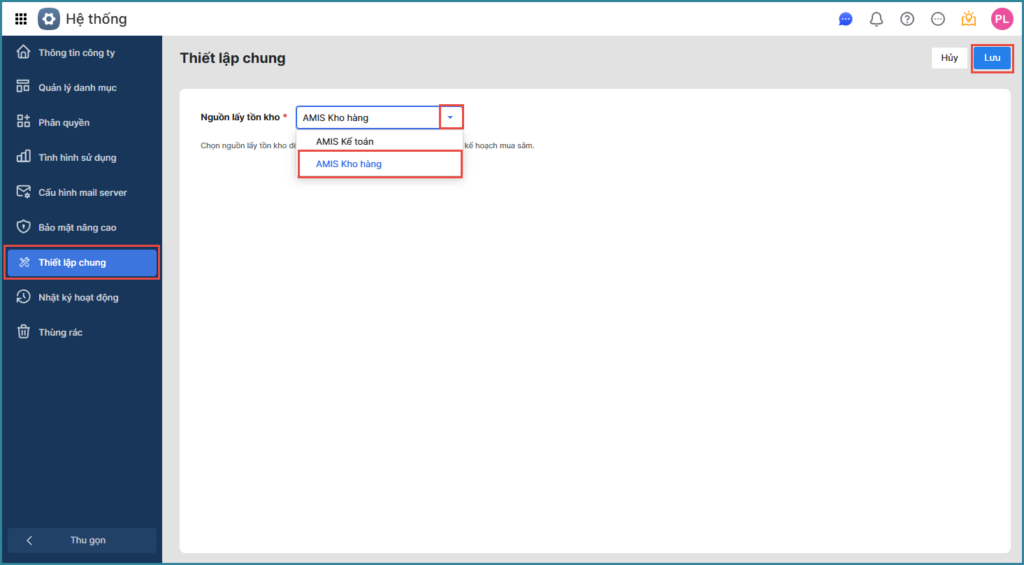Open Nhật ký hoạt động log

82,297
